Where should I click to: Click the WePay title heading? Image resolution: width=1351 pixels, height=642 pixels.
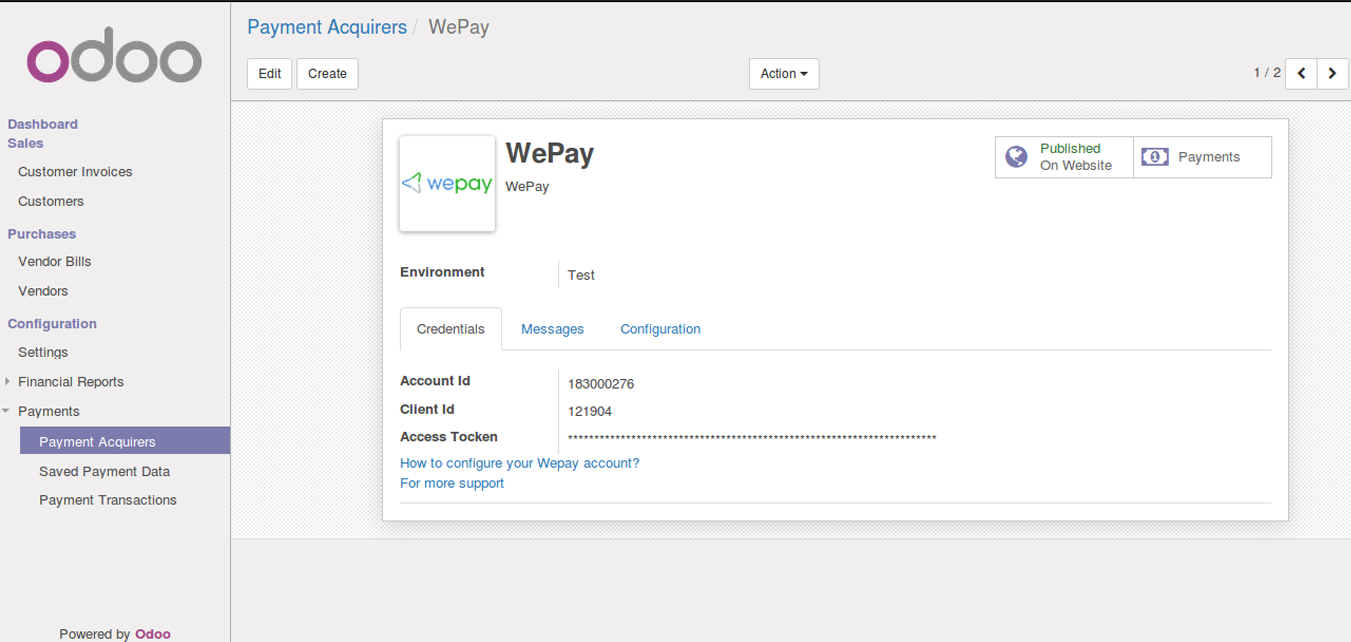(550, 153)
